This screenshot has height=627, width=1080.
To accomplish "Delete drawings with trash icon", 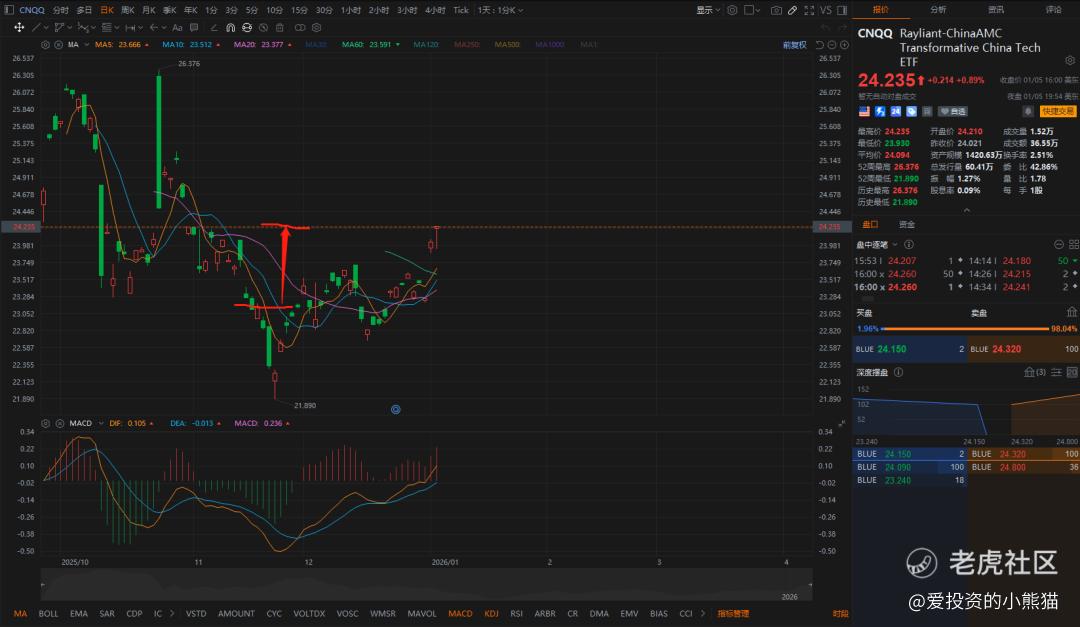I will [x=280, y=28].
